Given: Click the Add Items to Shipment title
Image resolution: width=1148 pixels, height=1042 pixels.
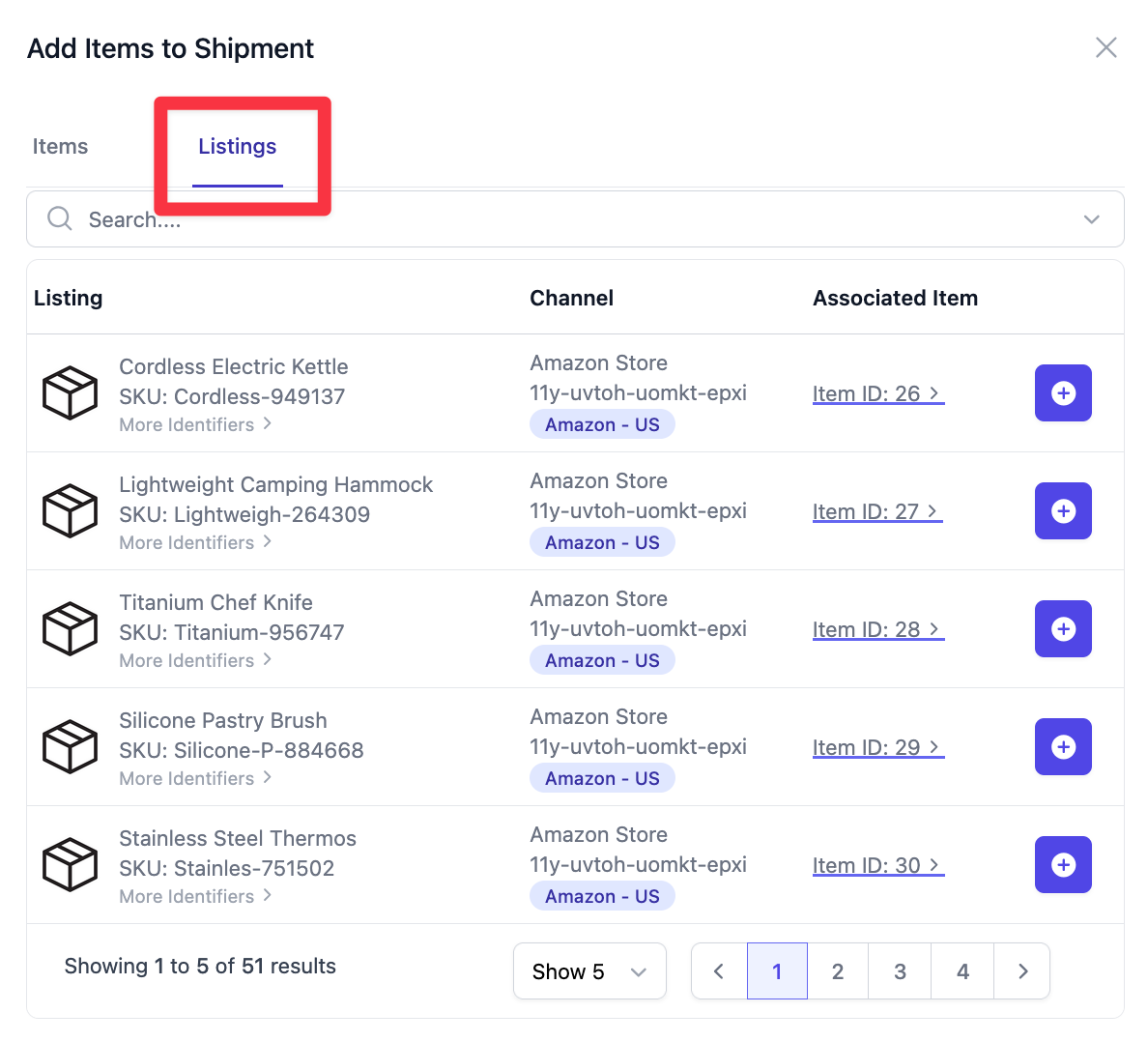Looking at the screenshot, I should click(x=171, y=48).
